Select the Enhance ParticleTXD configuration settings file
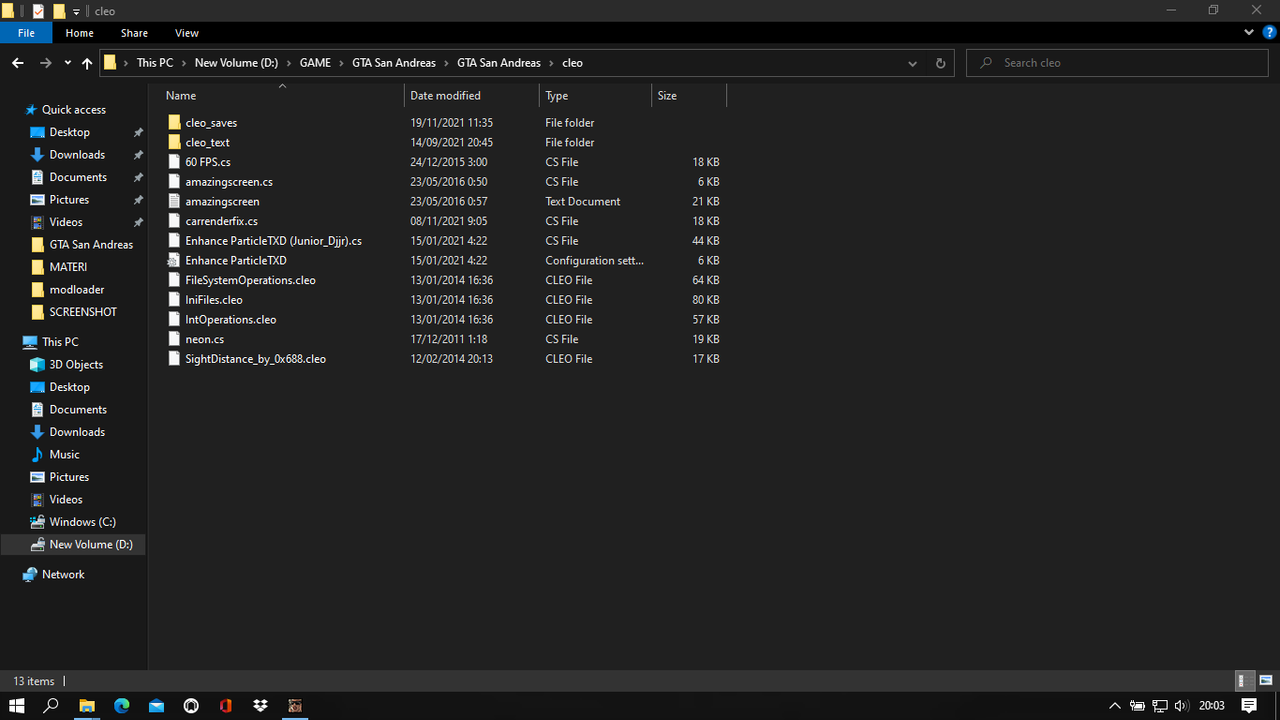The width and height of the screenshot is (1280, 720). click(236, 261)
